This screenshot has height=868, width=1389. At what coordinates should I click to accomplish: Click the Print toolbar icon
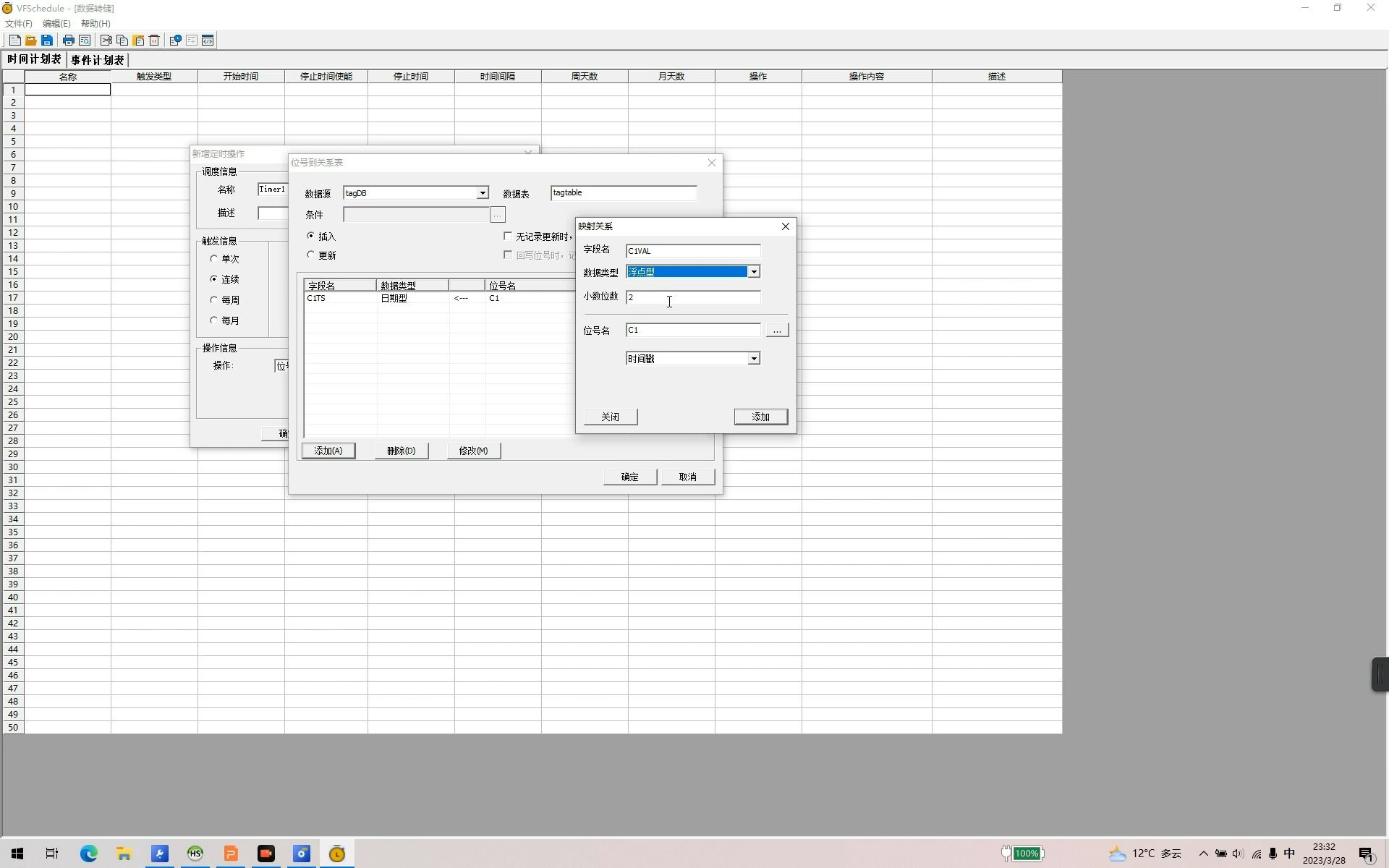tap(69, 41)
